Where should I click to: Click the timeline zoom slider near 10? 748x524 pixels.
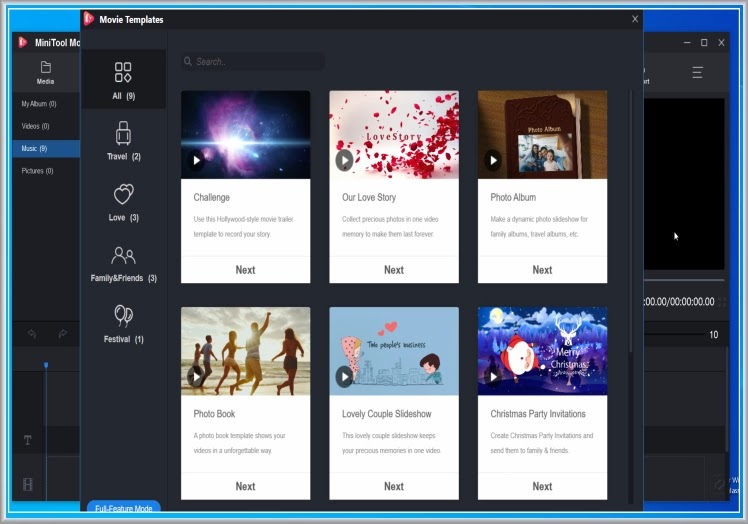tap(675, 335)
